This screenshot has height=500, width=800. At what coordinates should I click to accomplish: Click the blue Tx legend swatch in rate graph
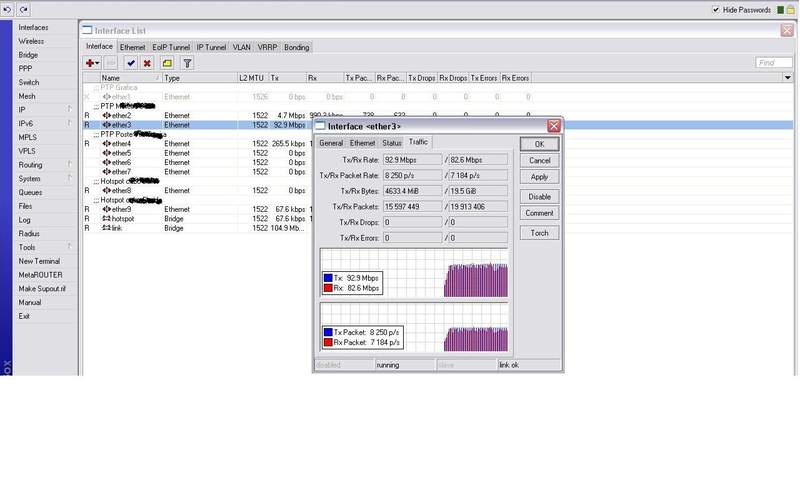click(x=328, y=278)
